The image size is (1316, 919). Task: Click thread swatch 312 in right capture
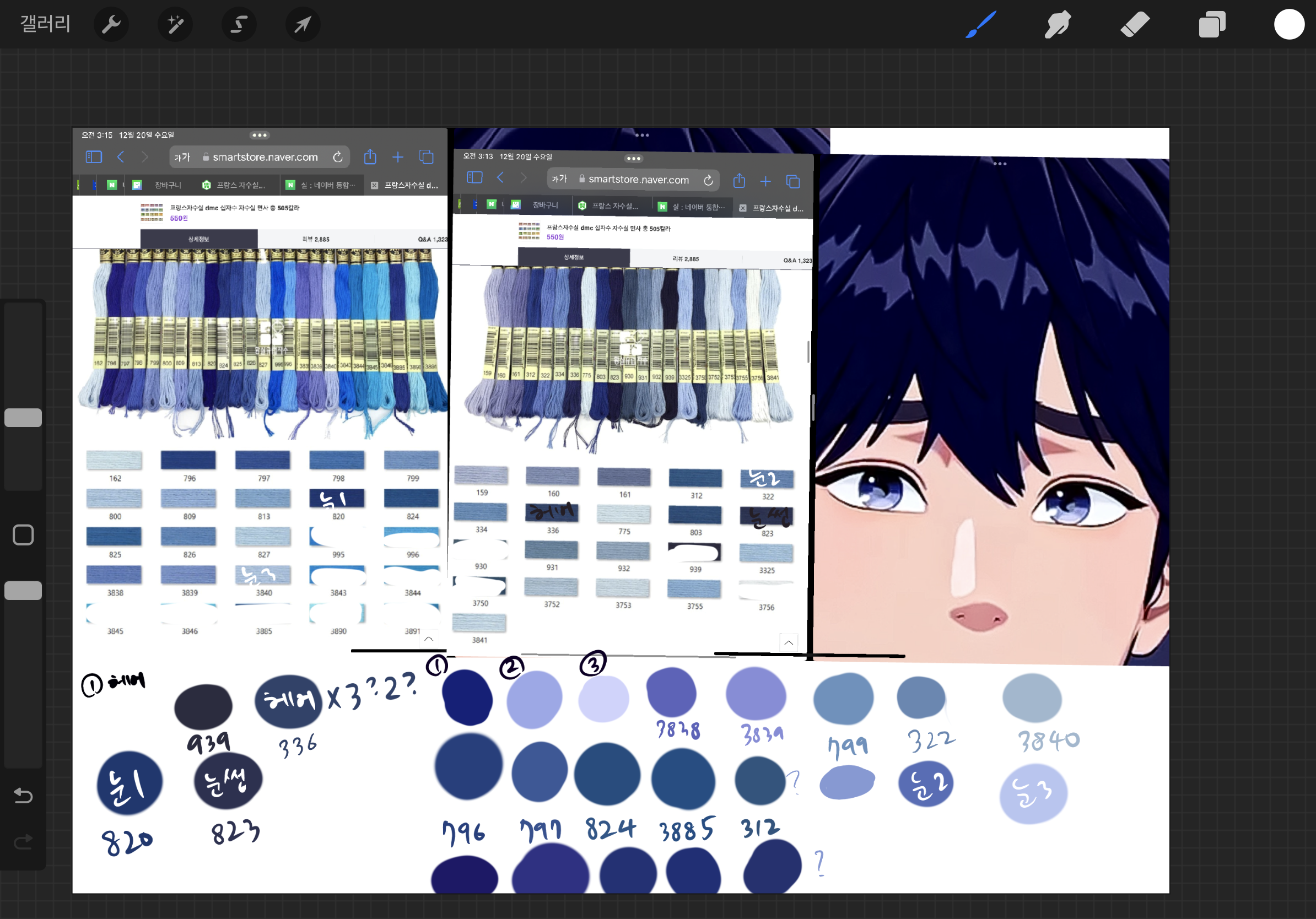point(695,478)
